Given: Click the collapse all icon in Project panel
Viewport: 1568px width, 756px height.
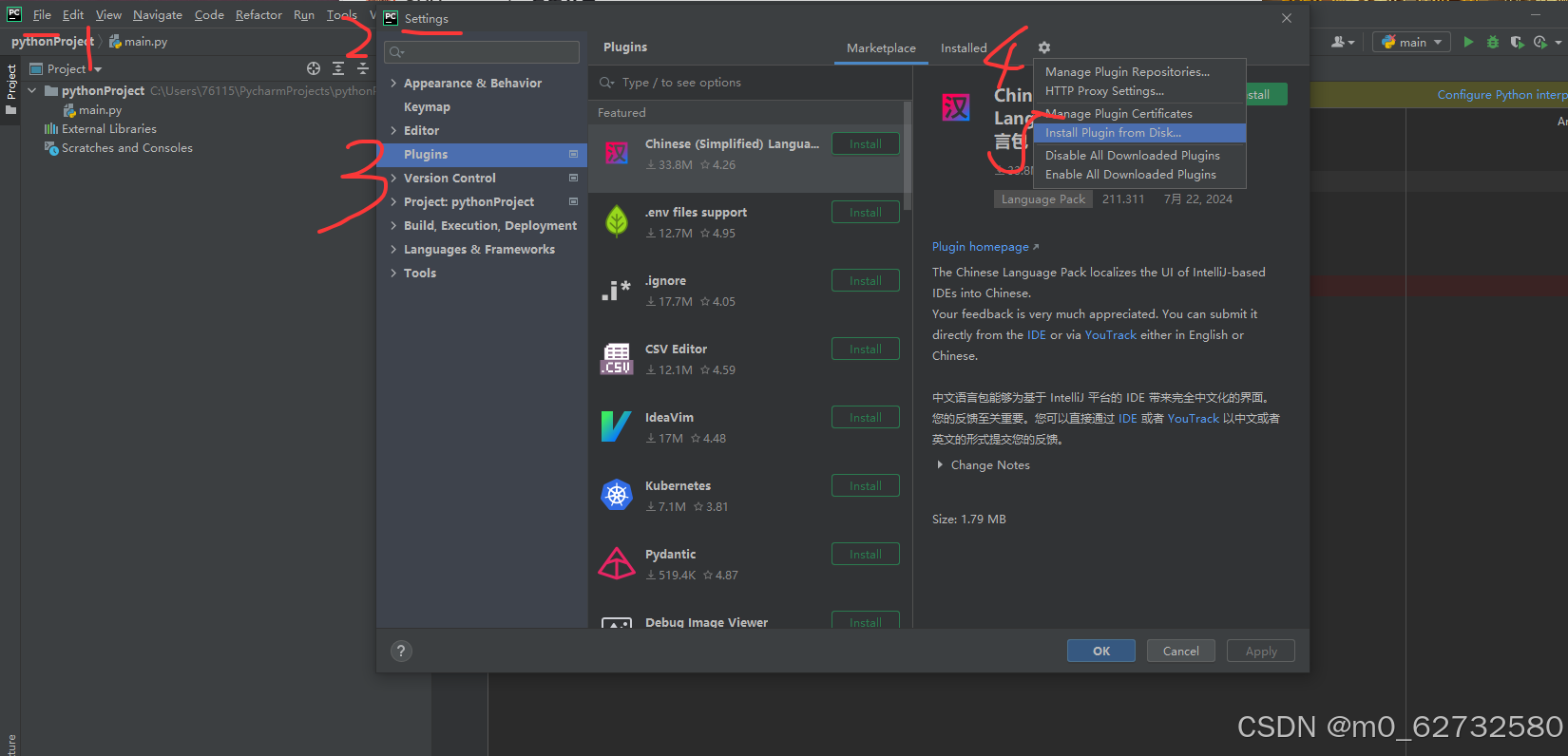Looking at the screenshot, I should [362, 68].
